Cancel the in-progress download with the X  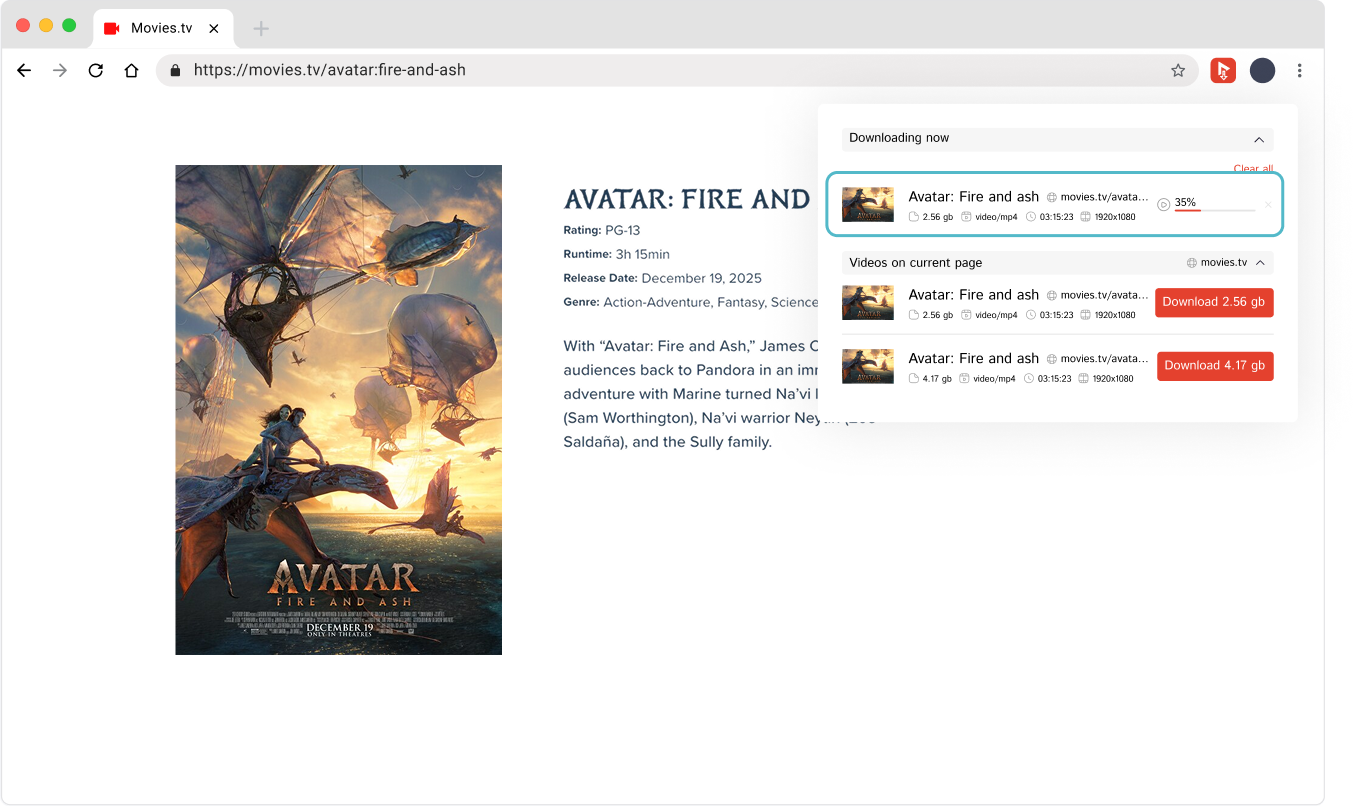pos(1268,205)
